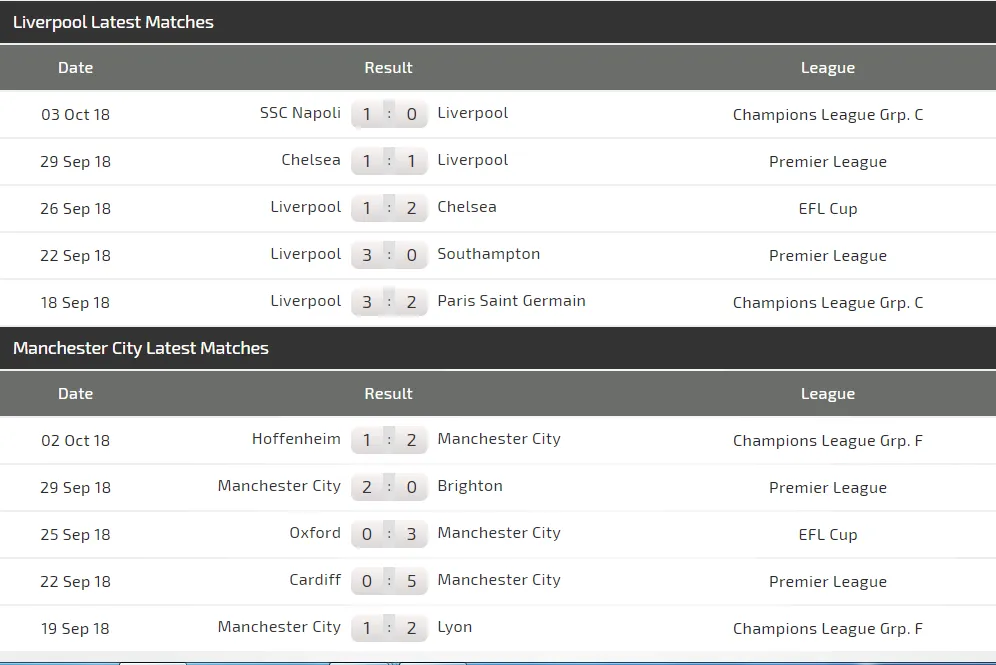Open the Hoffenheim team page
Image resolution: width=996 pixels, height=665 pixels.
click(296, 439)
